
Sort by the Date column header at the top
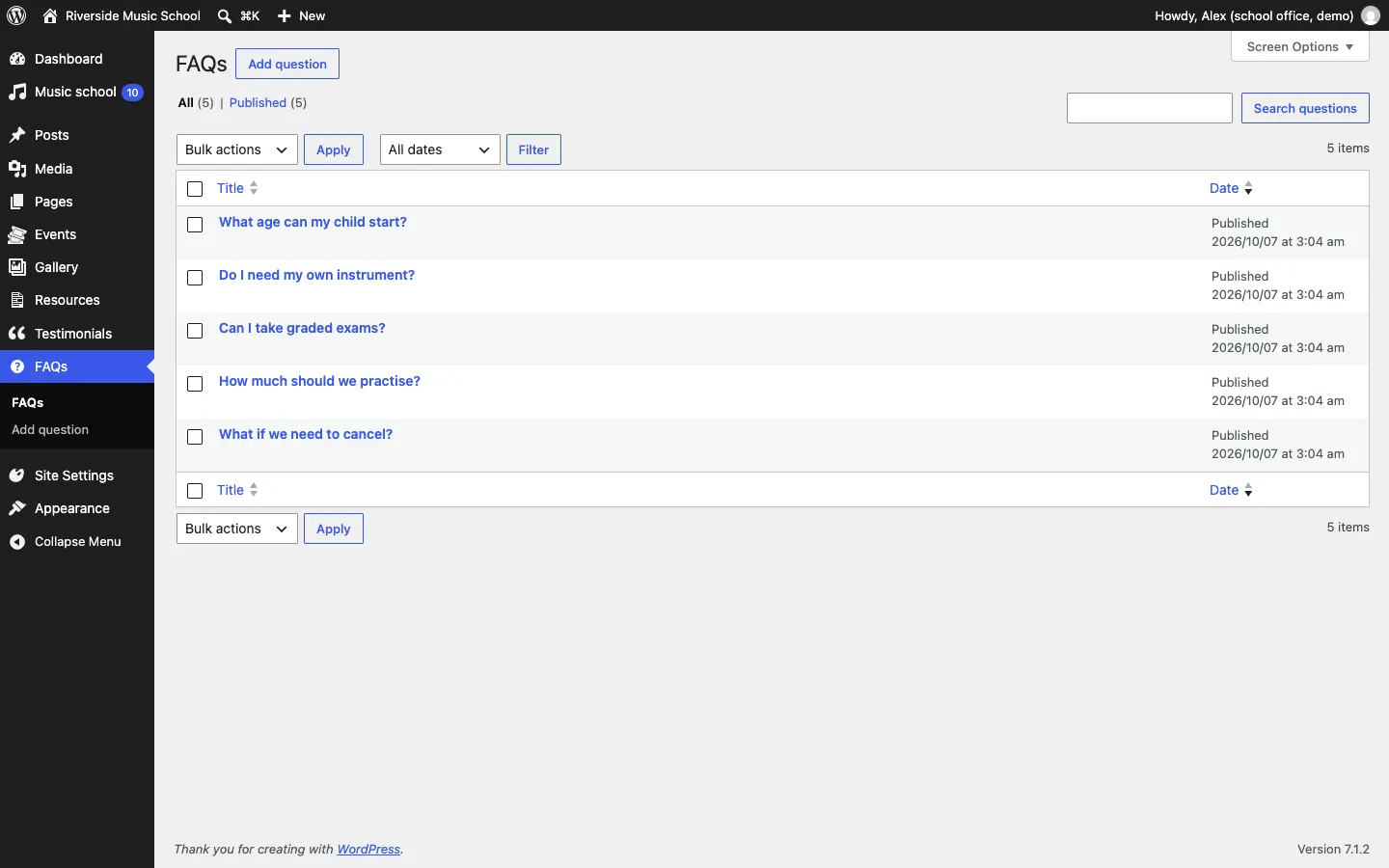(x=1232, y=189)
